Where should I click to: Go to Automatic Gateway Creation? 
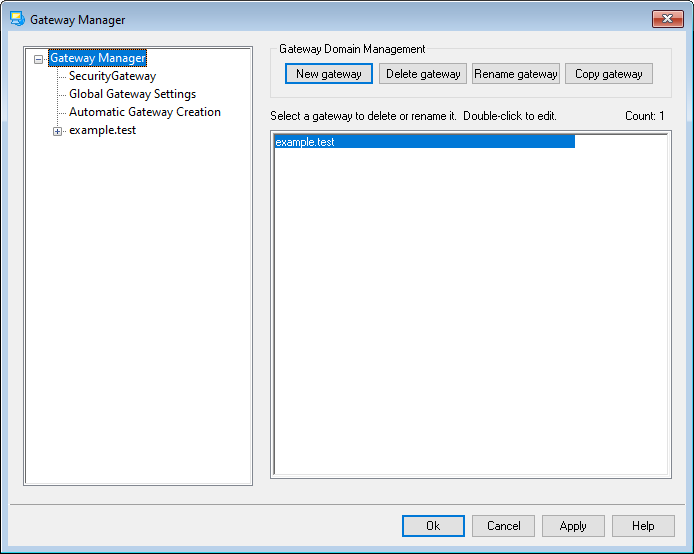point(145,112)
